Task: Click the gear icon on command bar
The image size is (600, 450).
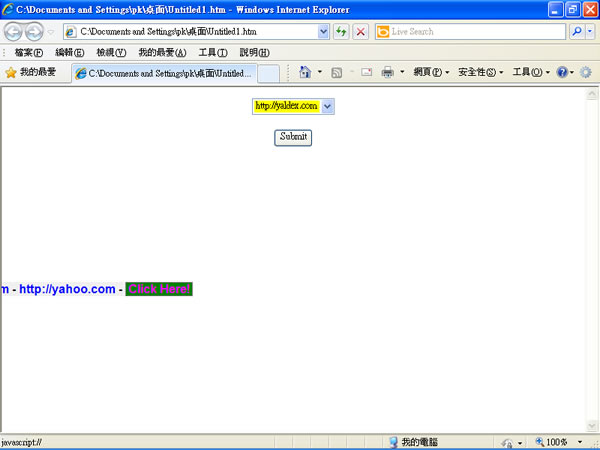Action: (585, 72)
